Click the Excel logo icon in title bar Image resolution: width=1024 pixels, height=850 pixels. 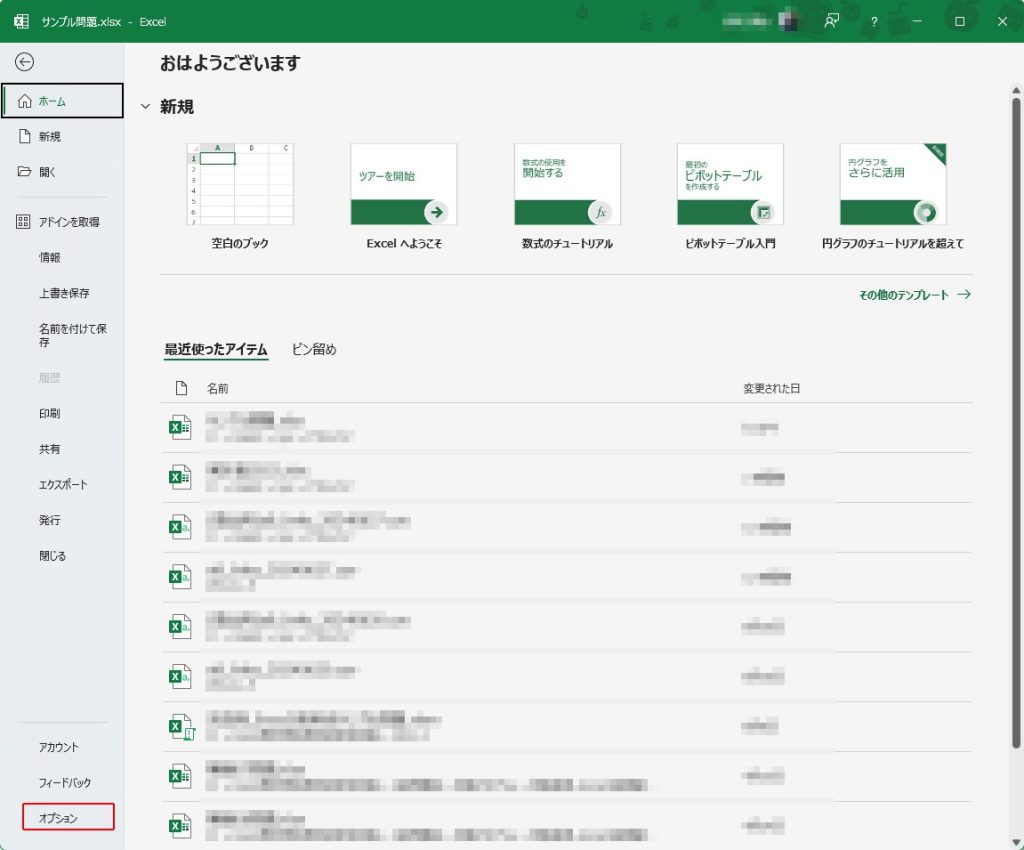click(21, 21)
